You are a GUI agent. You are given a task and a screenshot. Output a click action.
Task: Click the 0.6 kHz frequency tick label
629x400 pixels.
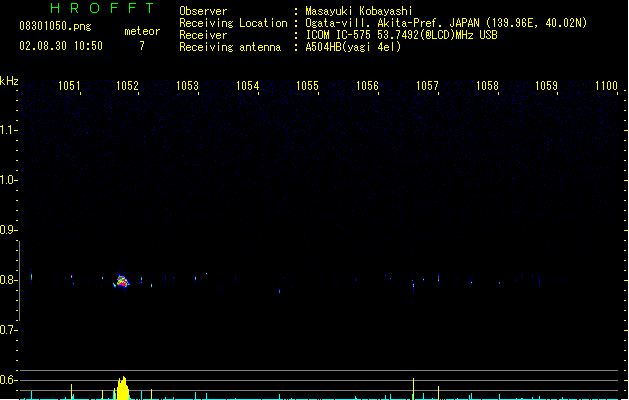click(8, 380)
